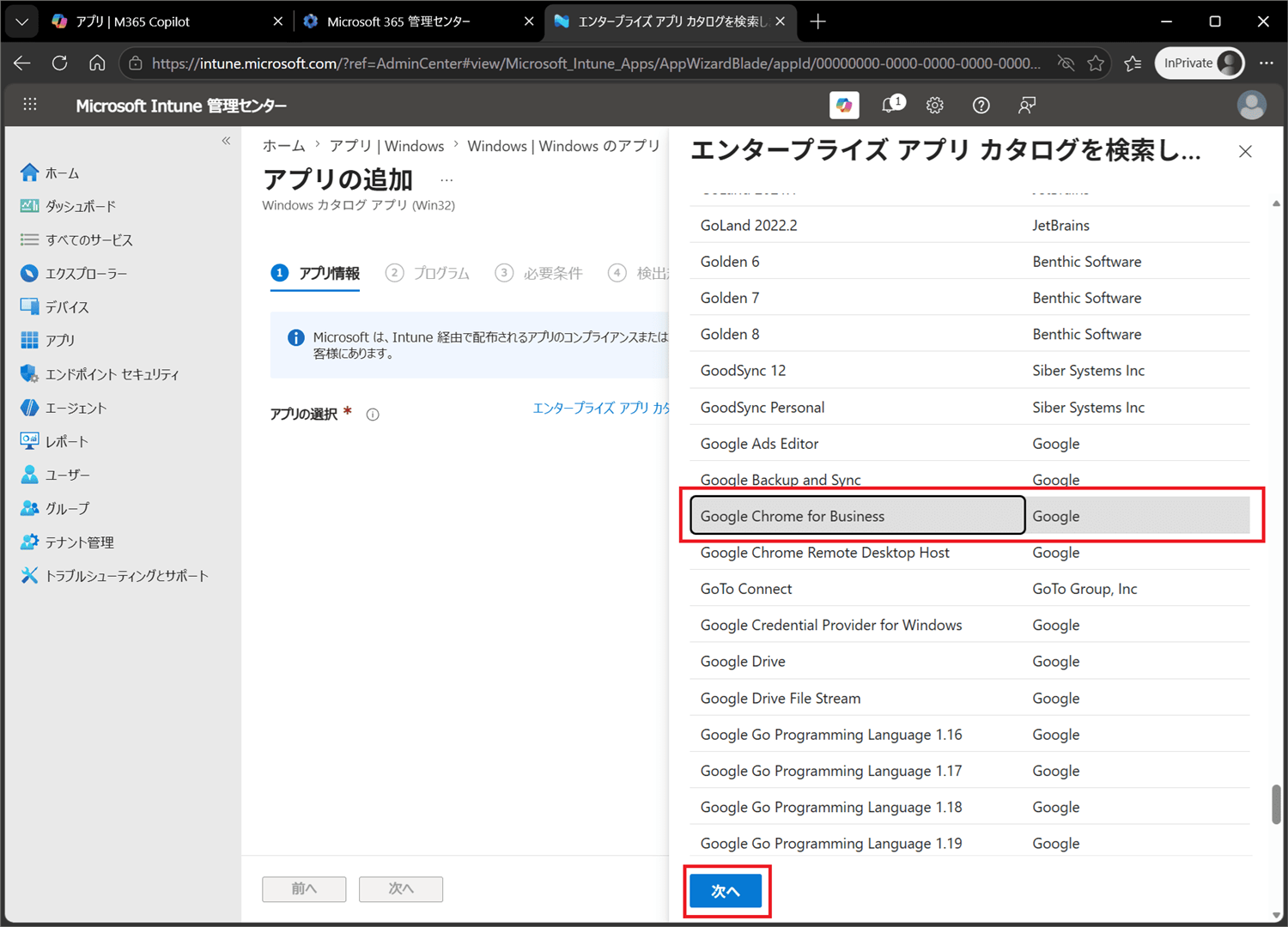Open the Help question mark icon

981,105
